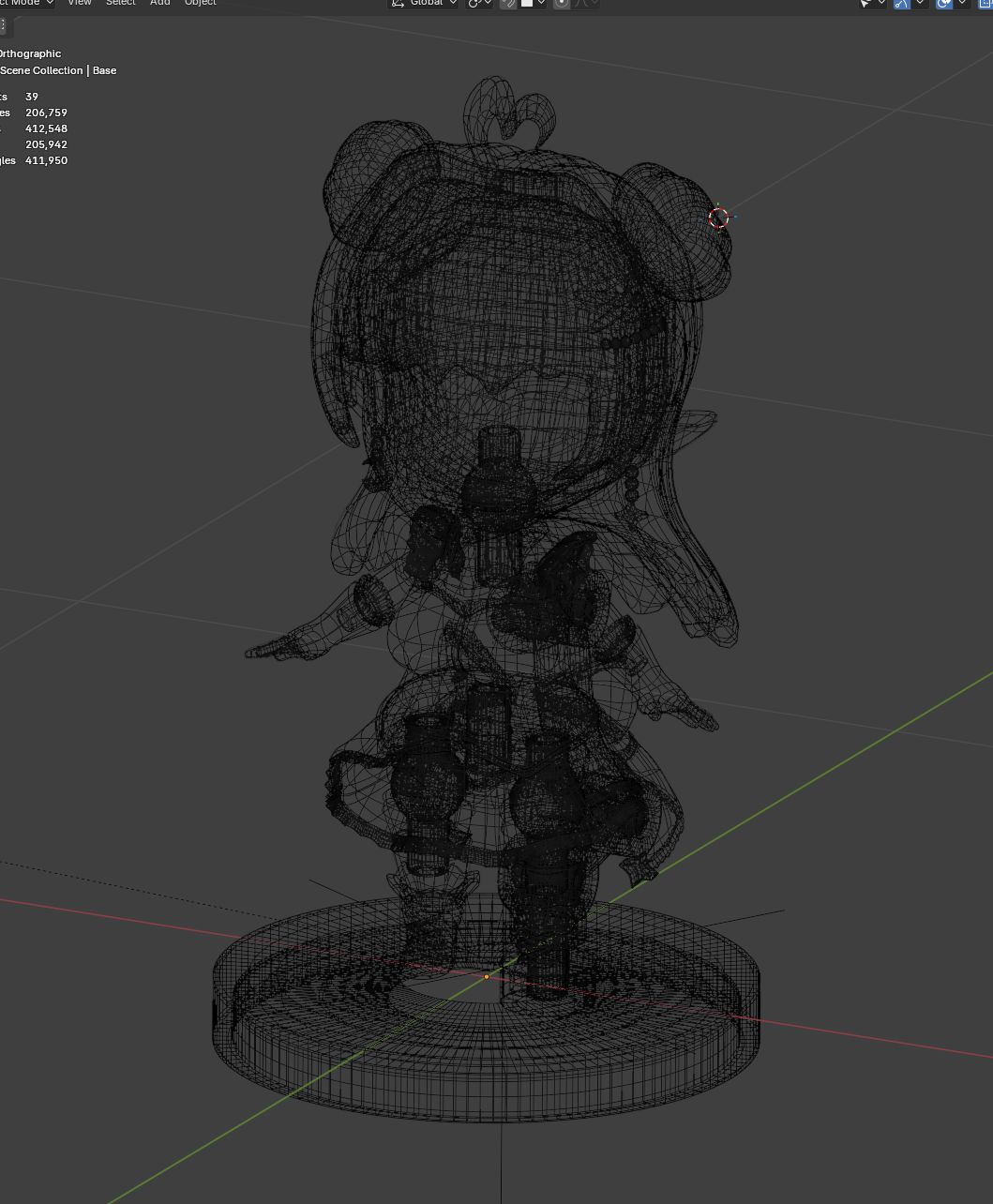This screenshot has height=1204, width=993.
Task: Click the toolbar grip handle at left edge
Action: click(3, 25)
